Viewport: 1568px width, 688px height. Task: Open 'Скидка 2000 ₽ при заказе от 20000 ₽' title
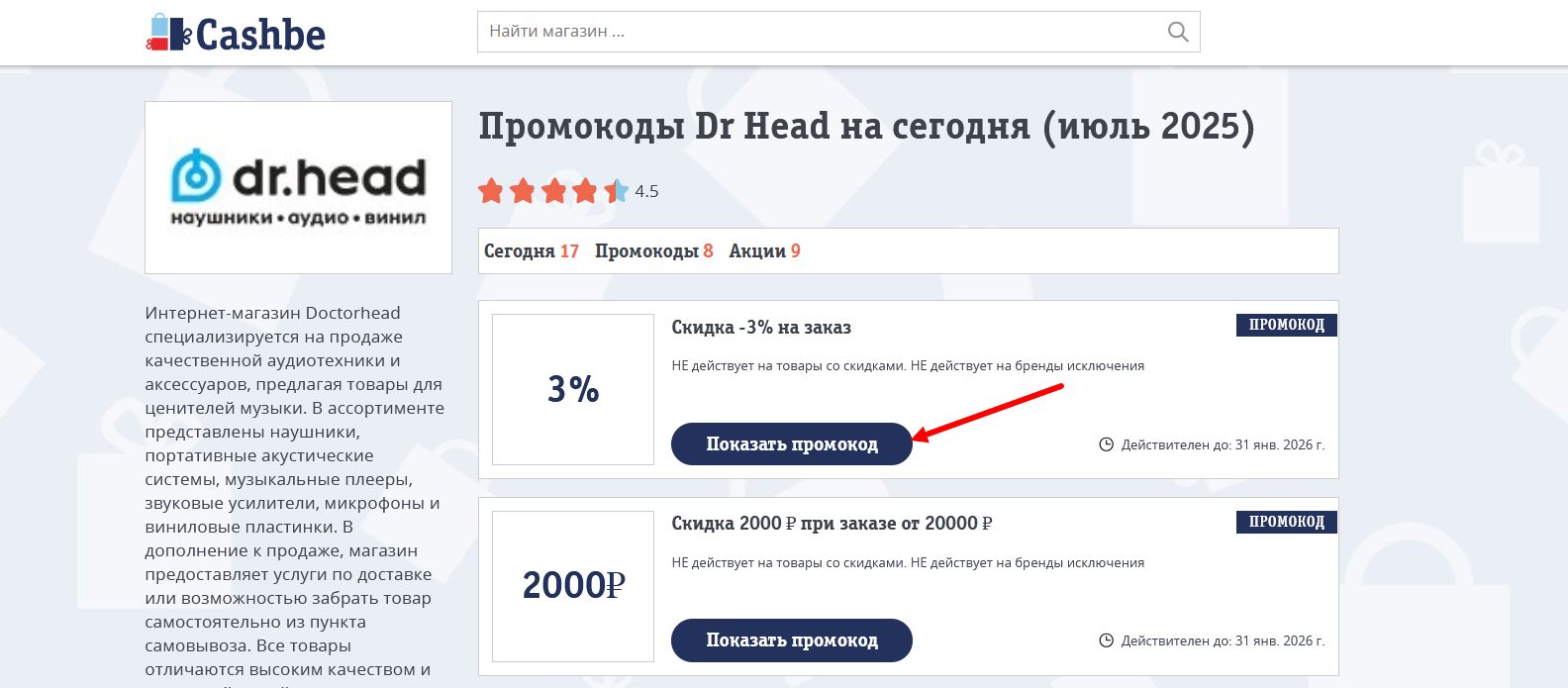click(832, 524)
